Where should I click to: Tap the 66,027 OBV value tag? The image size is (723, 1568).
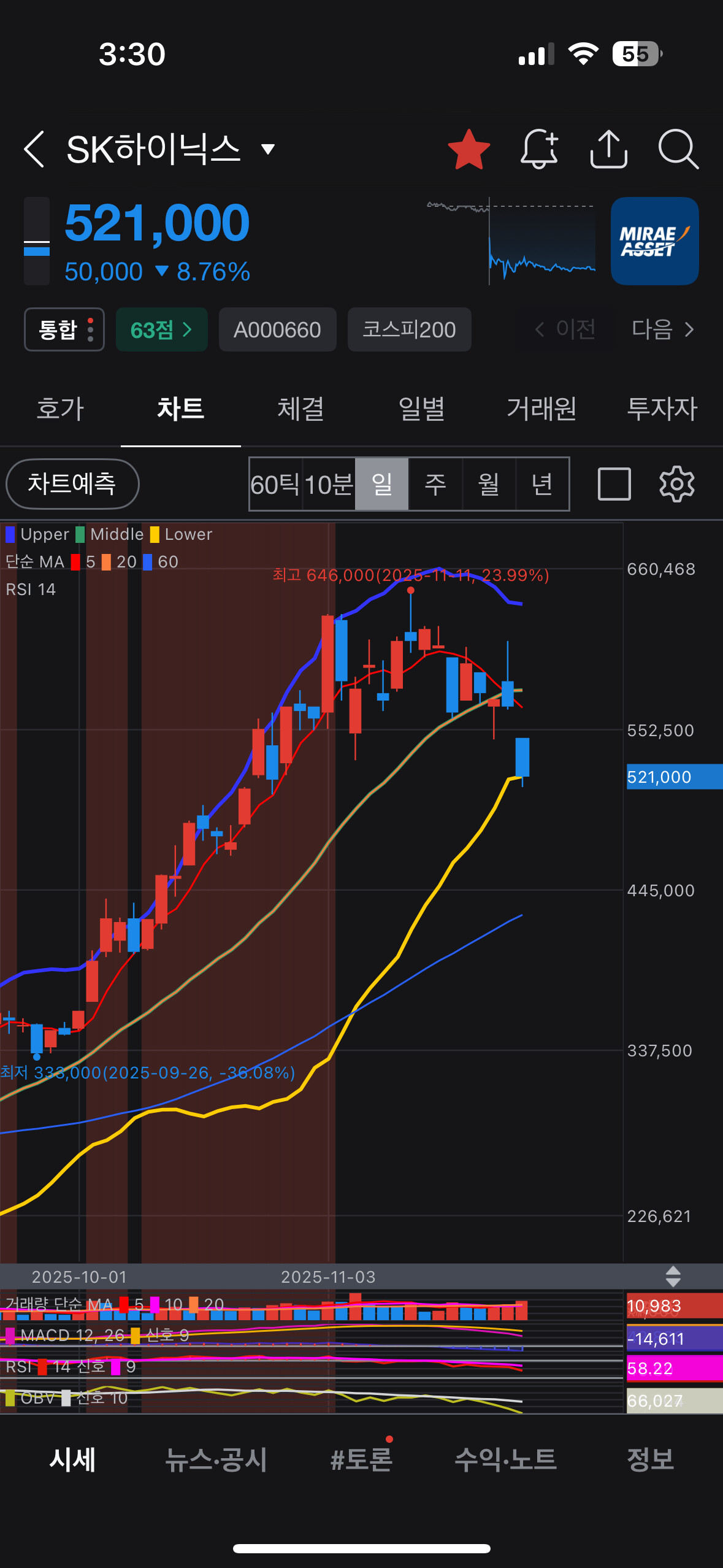coord(675,1401)
